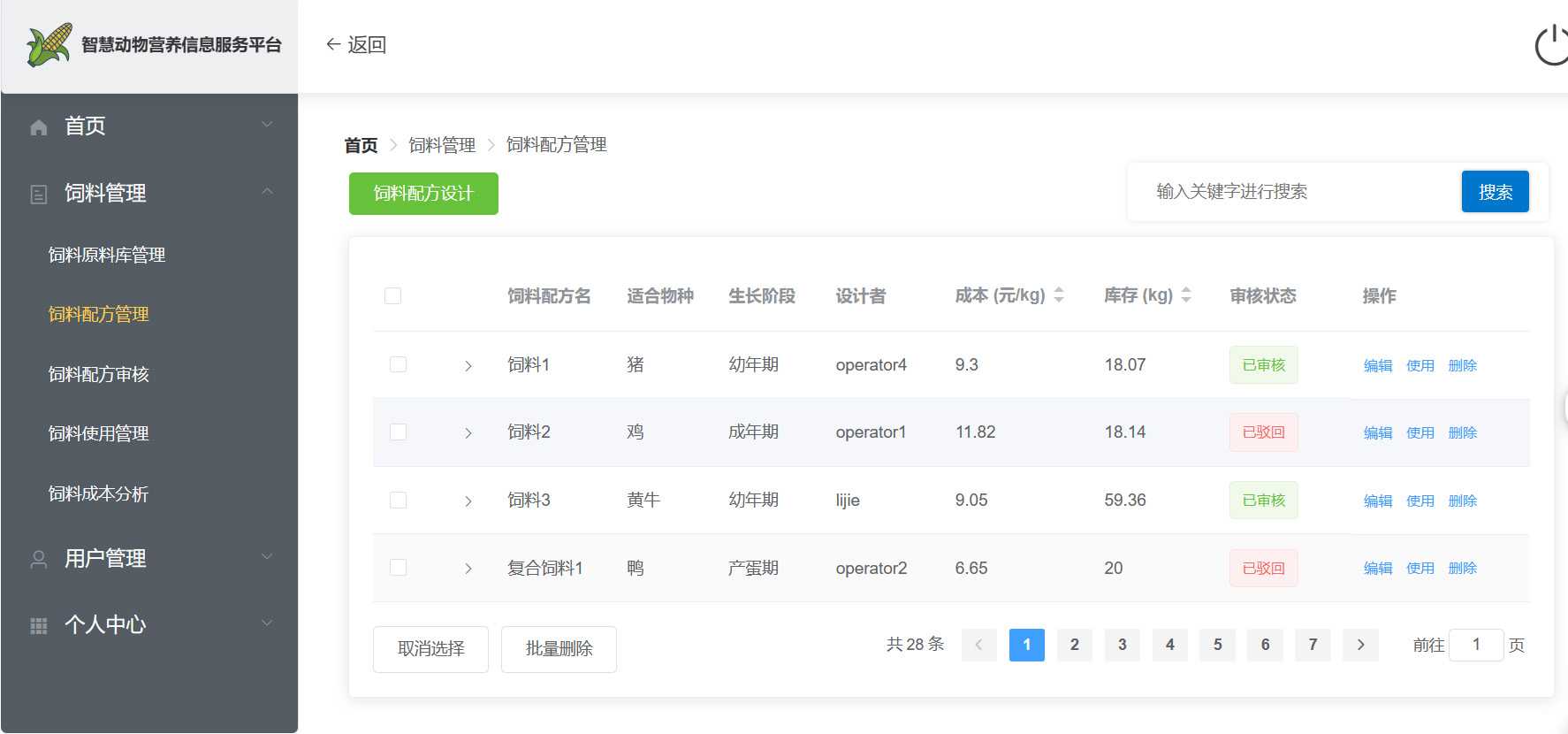Click the home icon beside 首页
This screenshot has height=734, width=1568.
tap(39, 127)
